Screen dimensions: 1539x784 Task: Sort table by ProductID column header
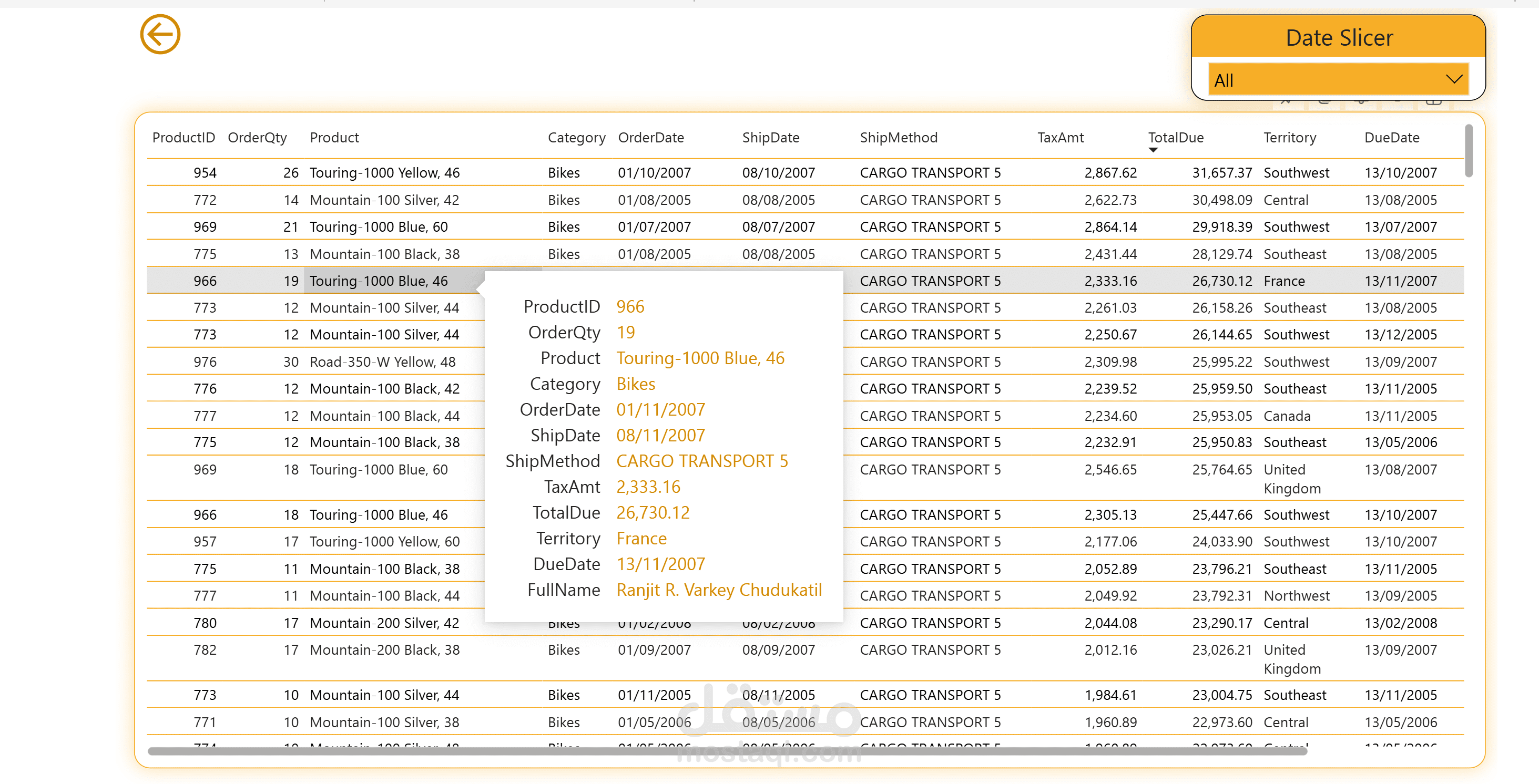(183, 138)
